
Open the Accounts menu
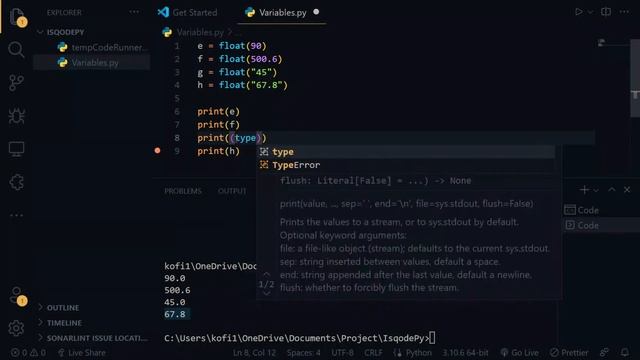16,296
